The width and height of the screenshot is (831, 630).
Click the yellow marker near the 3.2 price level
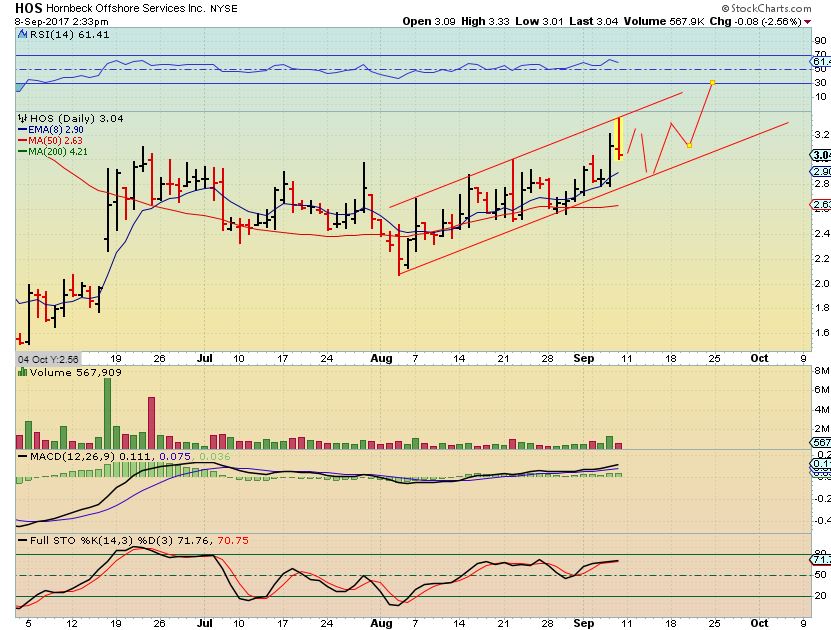click(689, 145)
